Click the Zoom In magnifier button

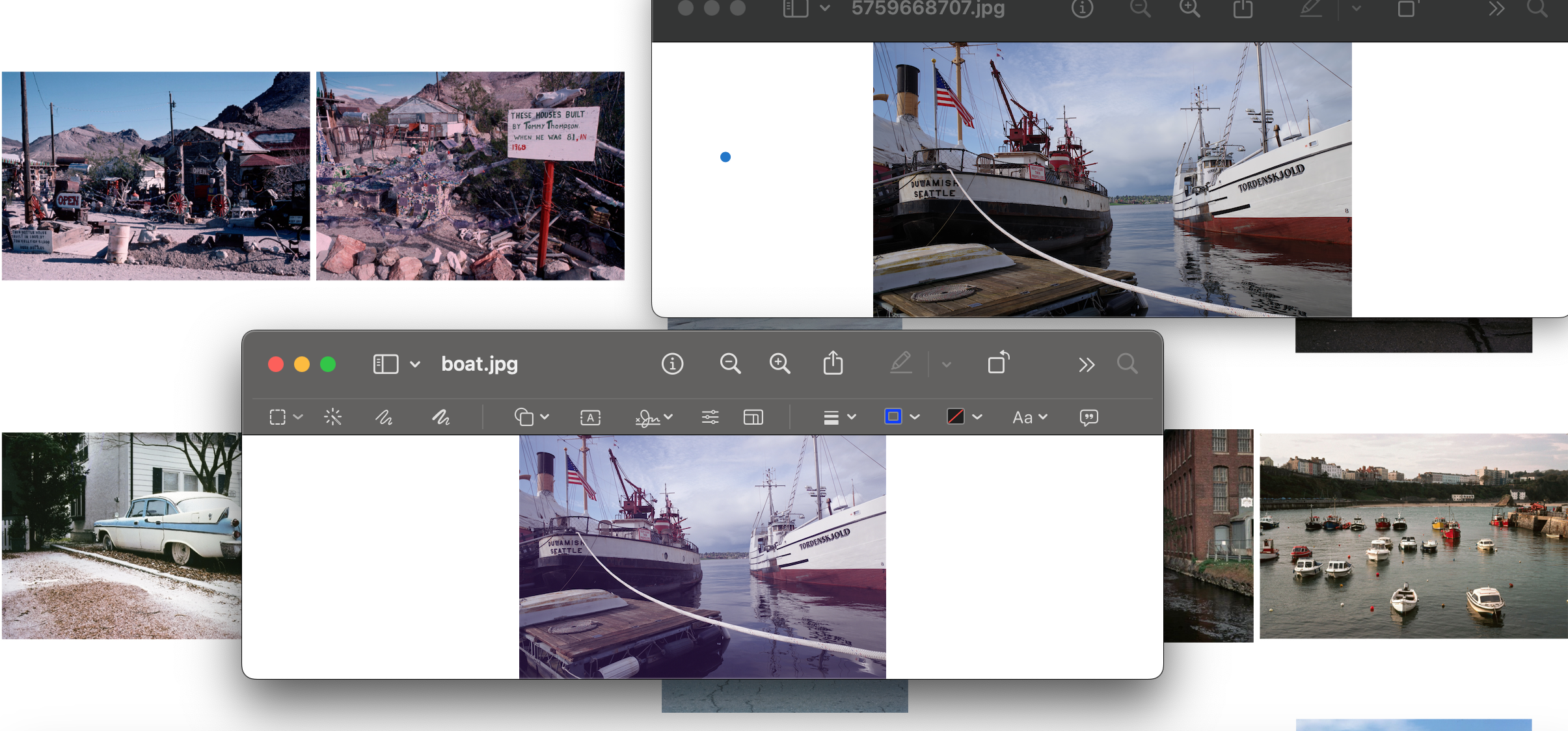[779, 364]
